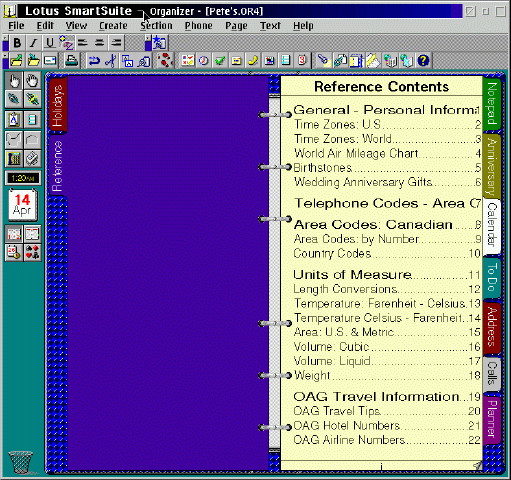Open the Section menu

(156, 26)
